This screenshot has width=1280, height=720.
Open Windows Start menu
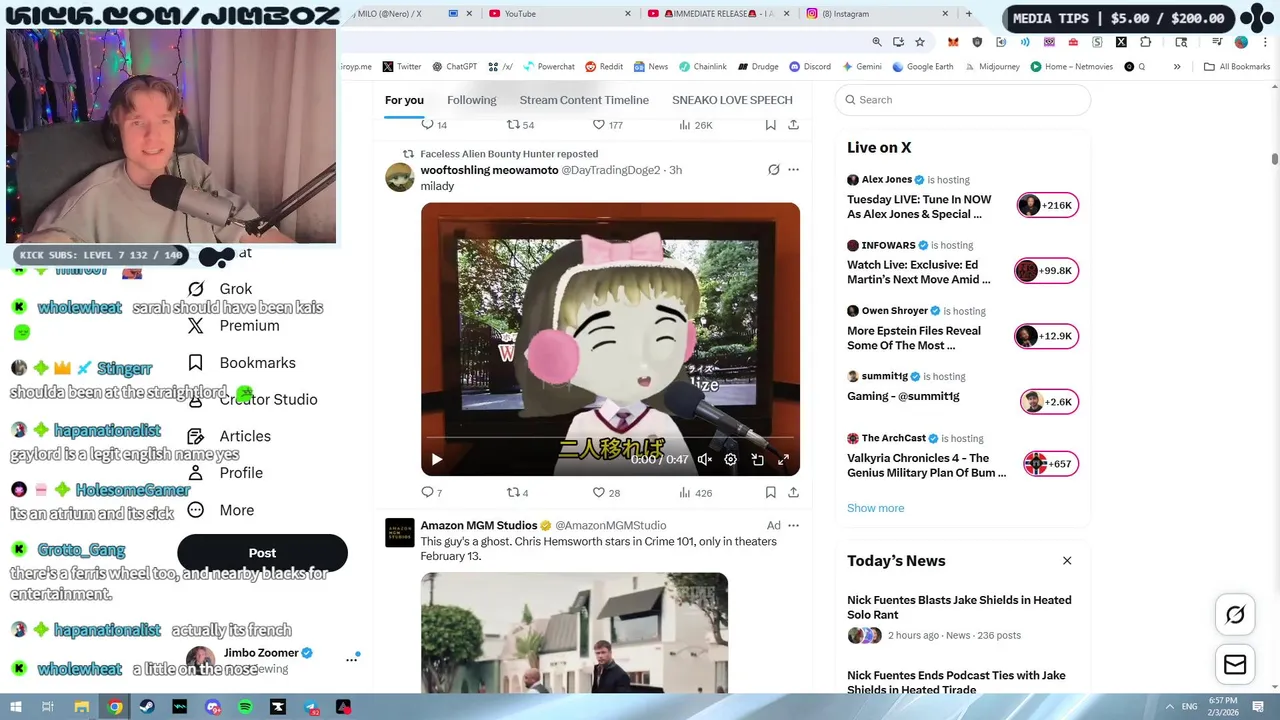(16, 707)
